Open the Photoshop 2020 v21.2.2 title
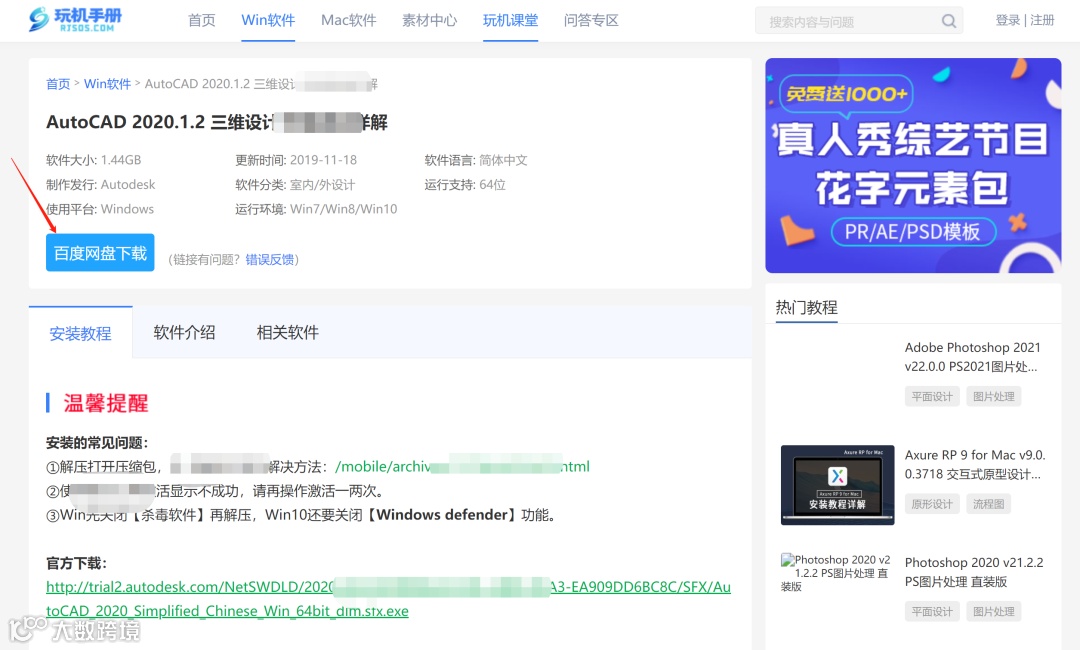The image size is (1080, 650). tap(974, 572)
